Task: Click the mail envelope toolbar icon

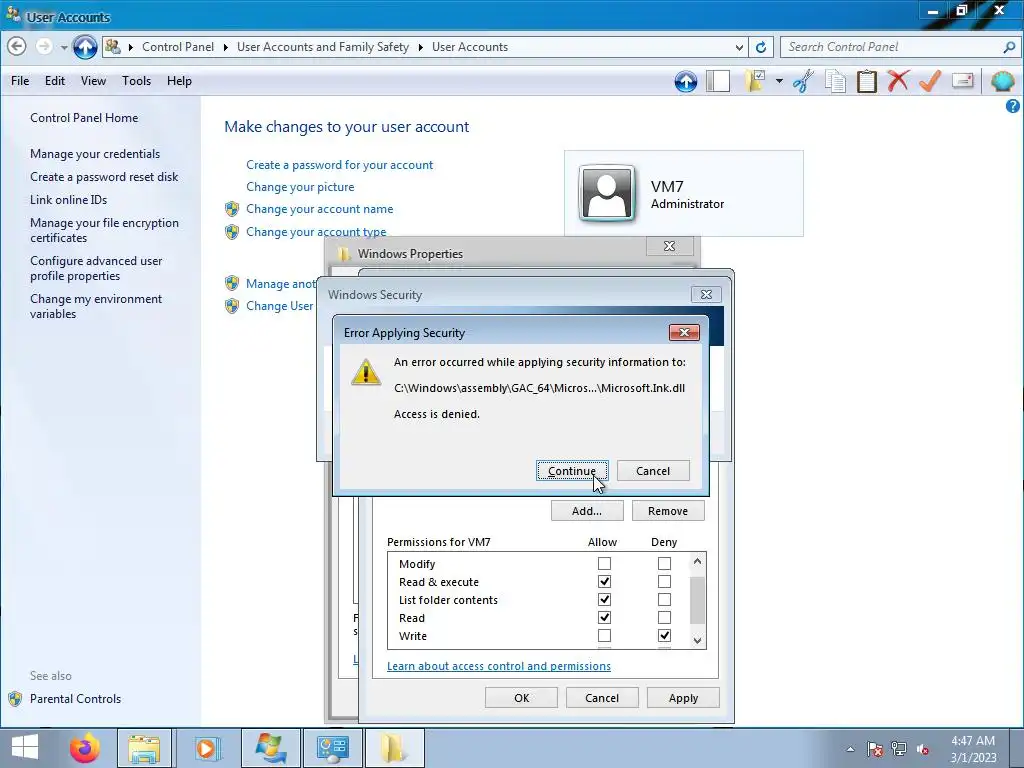Action: [x=963, y=81]
